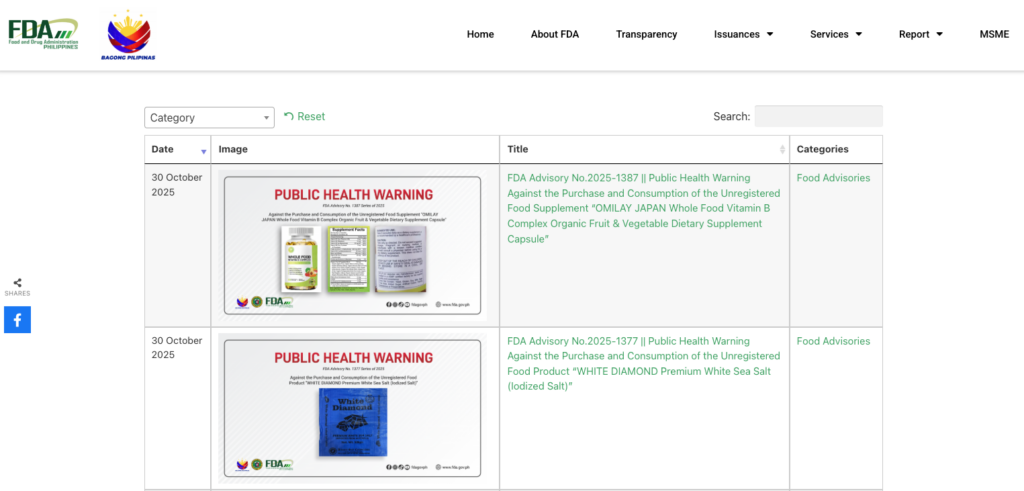Open Transparency menu item
The image size is (1024, 491).
646,34
